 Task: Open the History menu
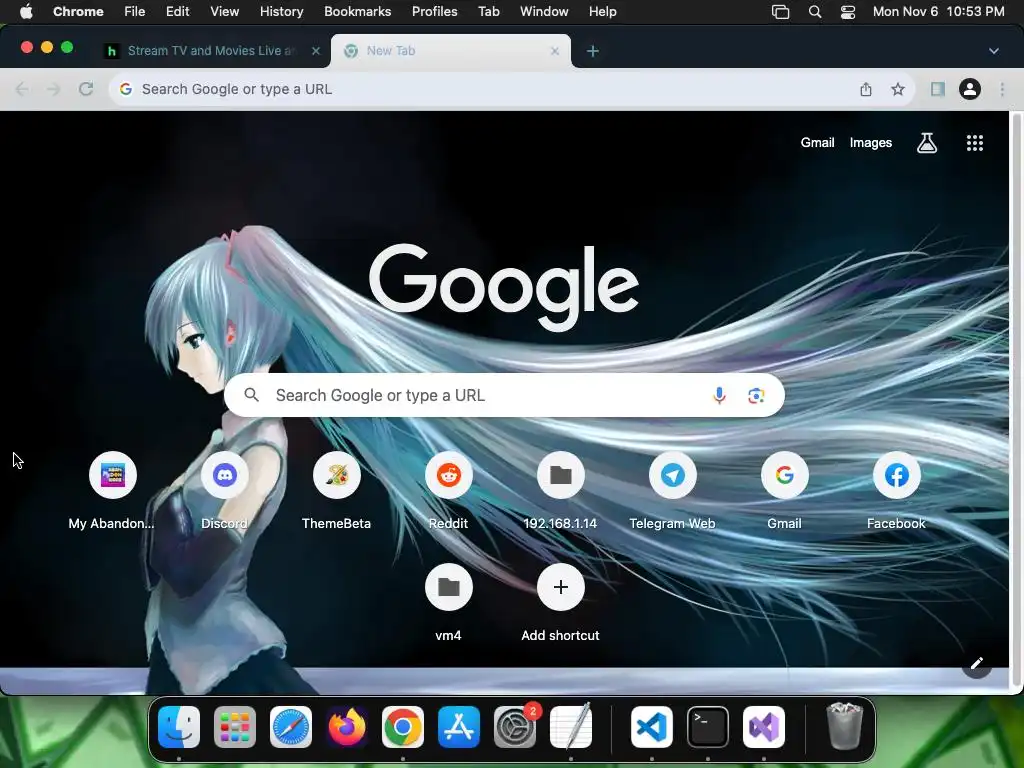(x=281, y=12)
